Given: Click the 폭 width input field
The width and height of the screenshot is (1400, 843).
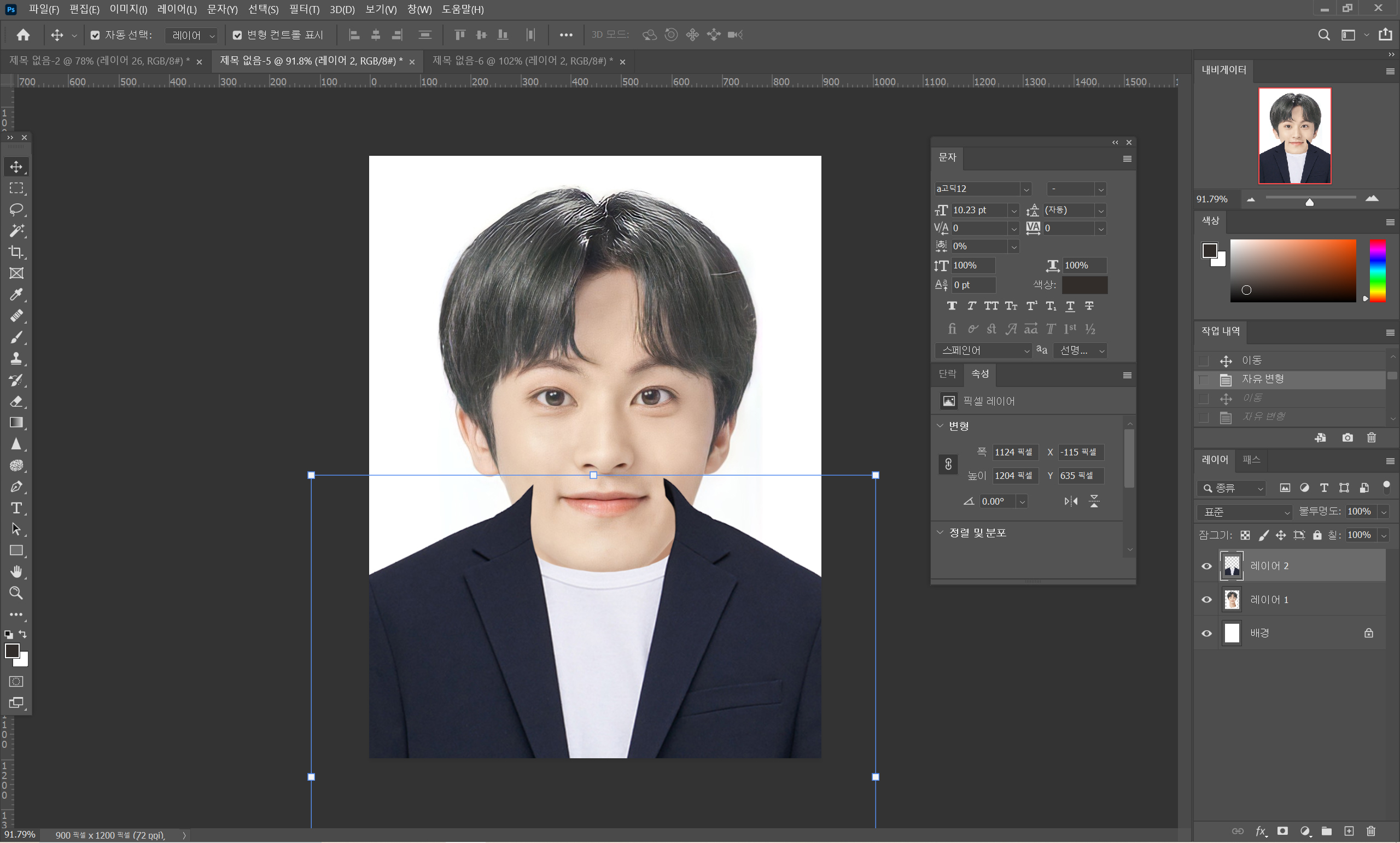Looking at the screenshot, I should 1015,452.
